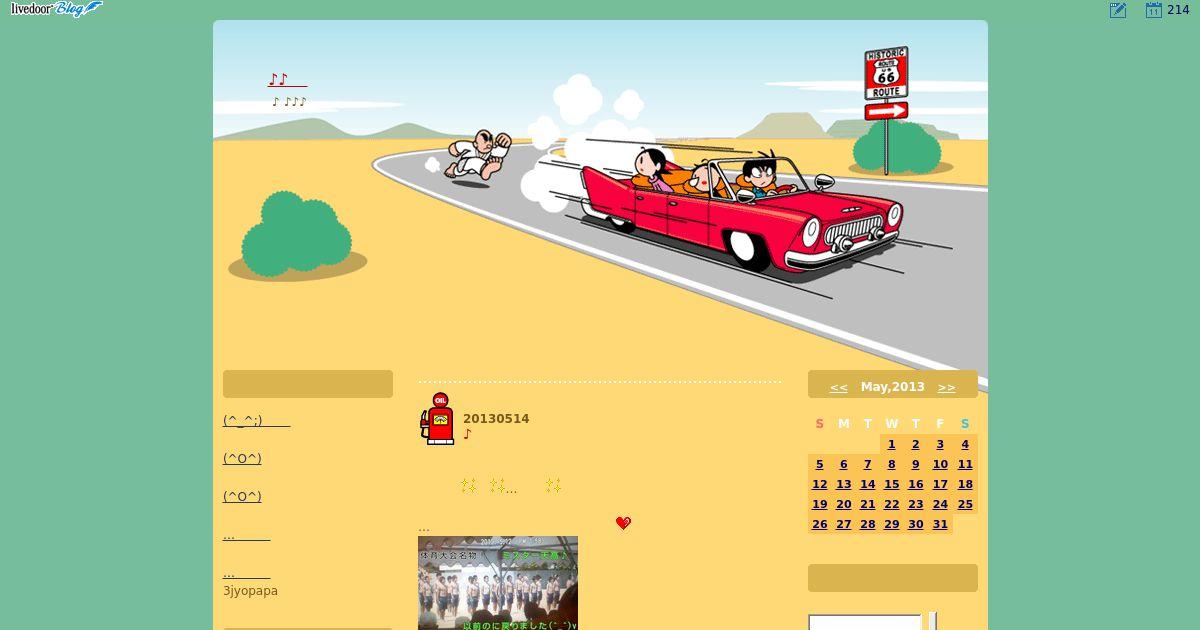1200x630 pixels.
Task: Select May 9 in the calendar
Action: pos(916,464)
